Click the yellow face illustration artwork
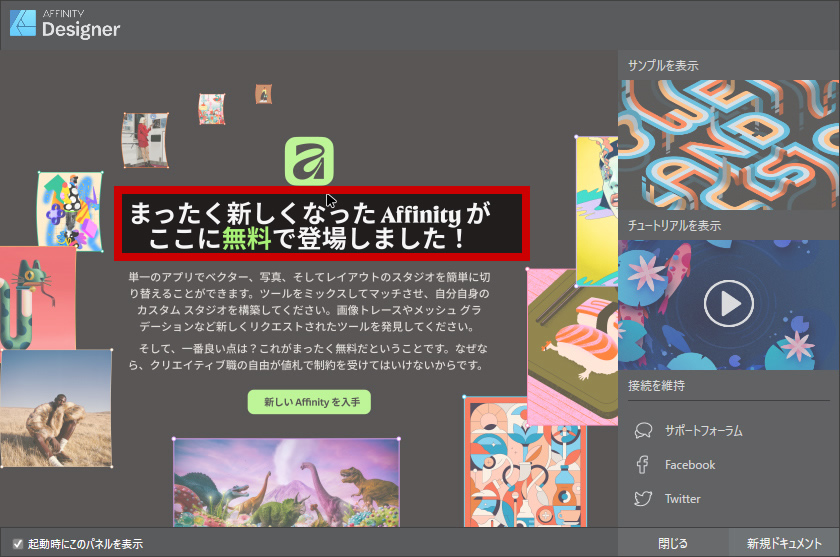 tap(597, 210)
